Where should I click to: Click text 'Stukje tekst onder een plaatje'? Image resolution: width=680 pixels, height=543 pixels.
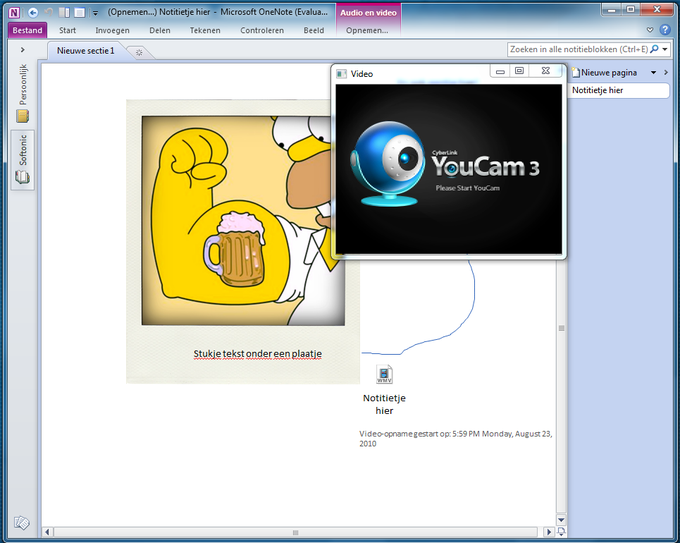(258, 354)
